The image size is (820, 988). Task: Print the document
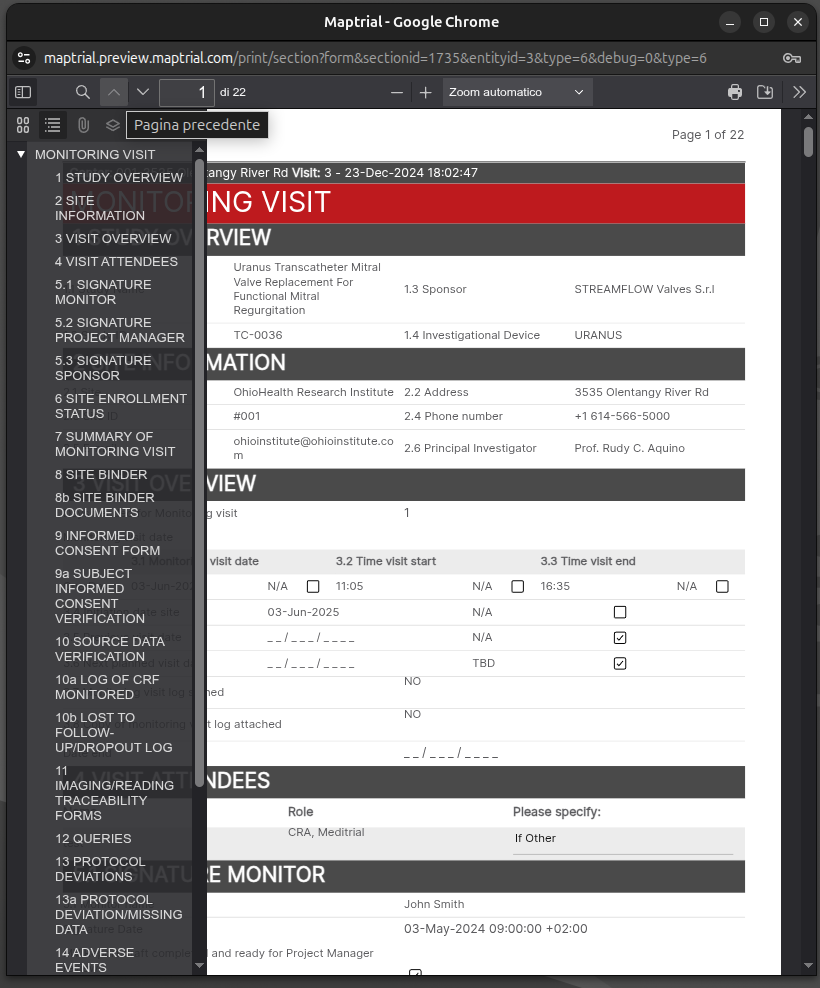pyautogui.click(x=735, y=93)
